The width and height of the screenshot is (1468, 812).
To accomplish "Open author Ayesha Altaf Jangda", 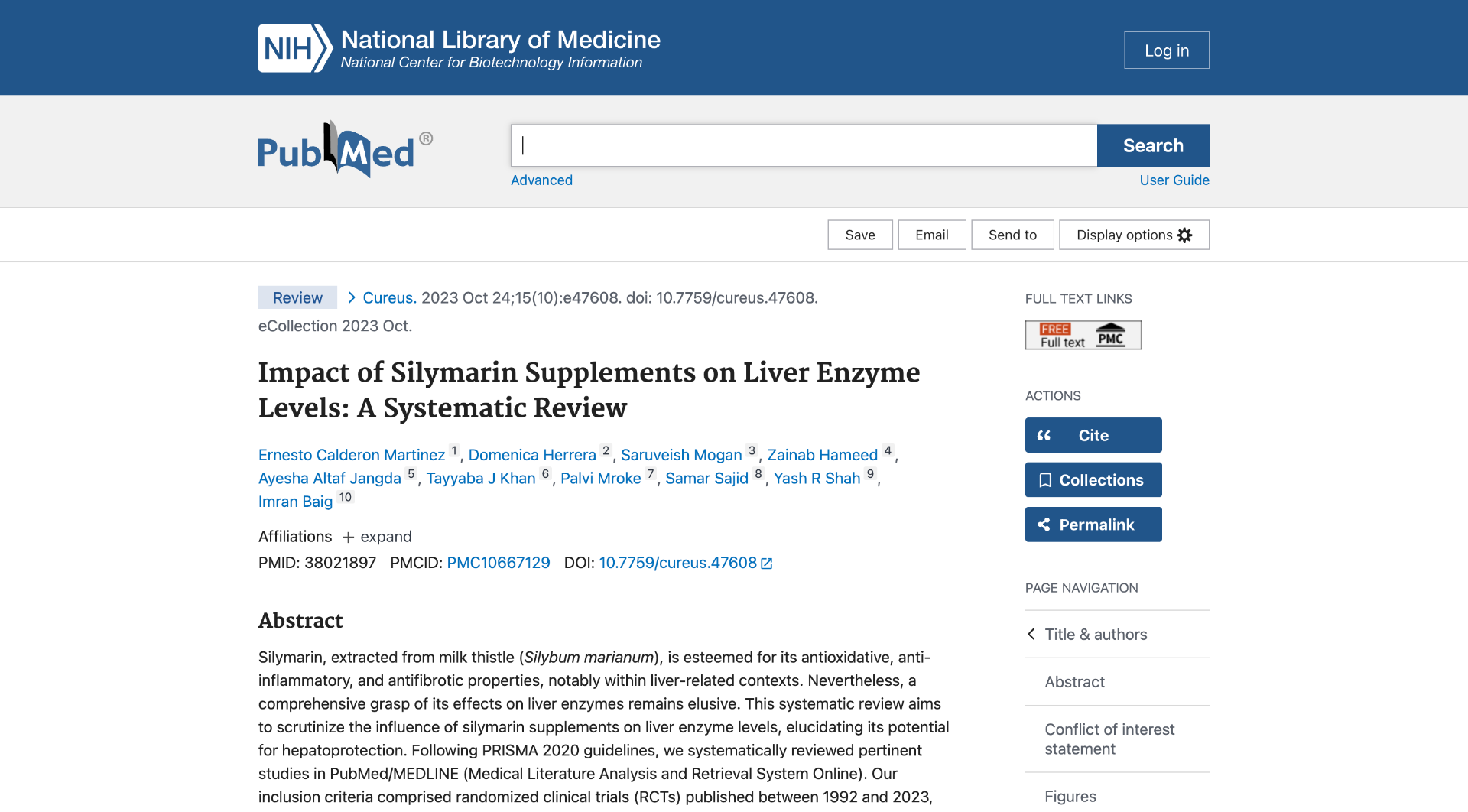I will (x=330, y=479).
